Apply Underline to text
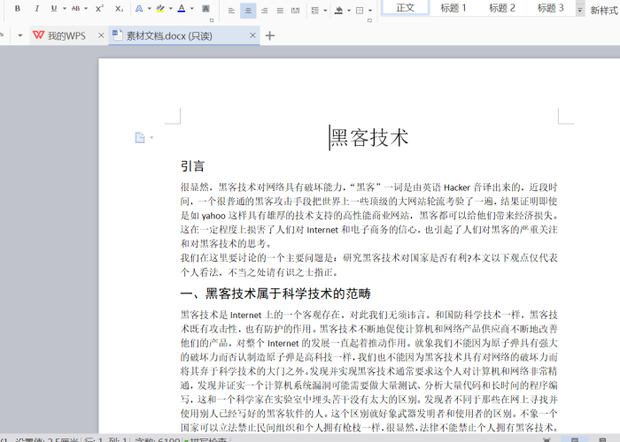Screen dimensions: 620x442 click(54, 8)
